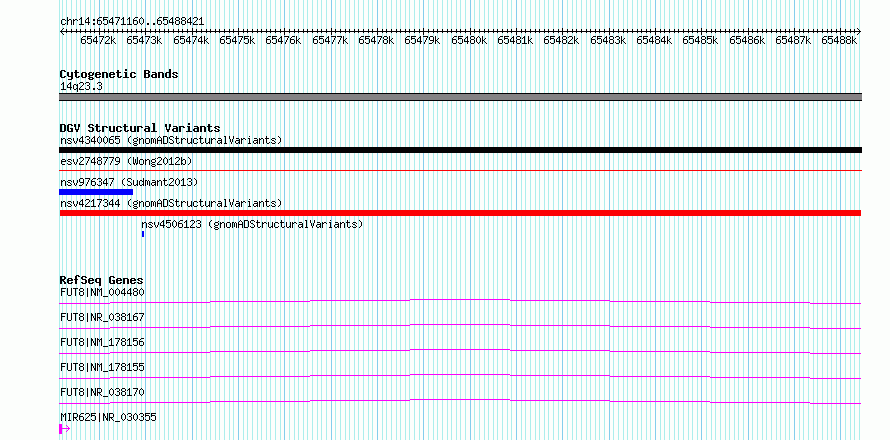This screenshot has height=440, width=890.
Task: Click ruler tick label 65483k
Action: (x=608, y=40)
